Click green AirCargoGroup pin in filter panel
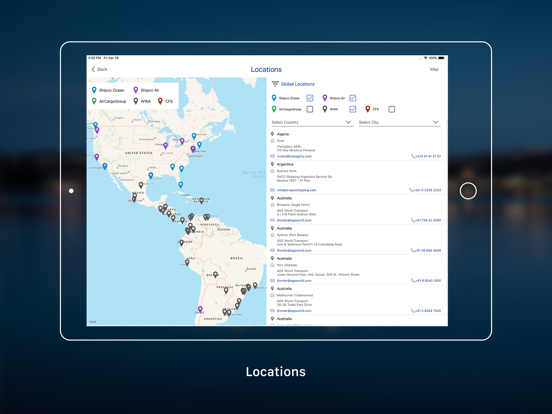This screenshot has height=414, width=552. (x=274, y=109)
